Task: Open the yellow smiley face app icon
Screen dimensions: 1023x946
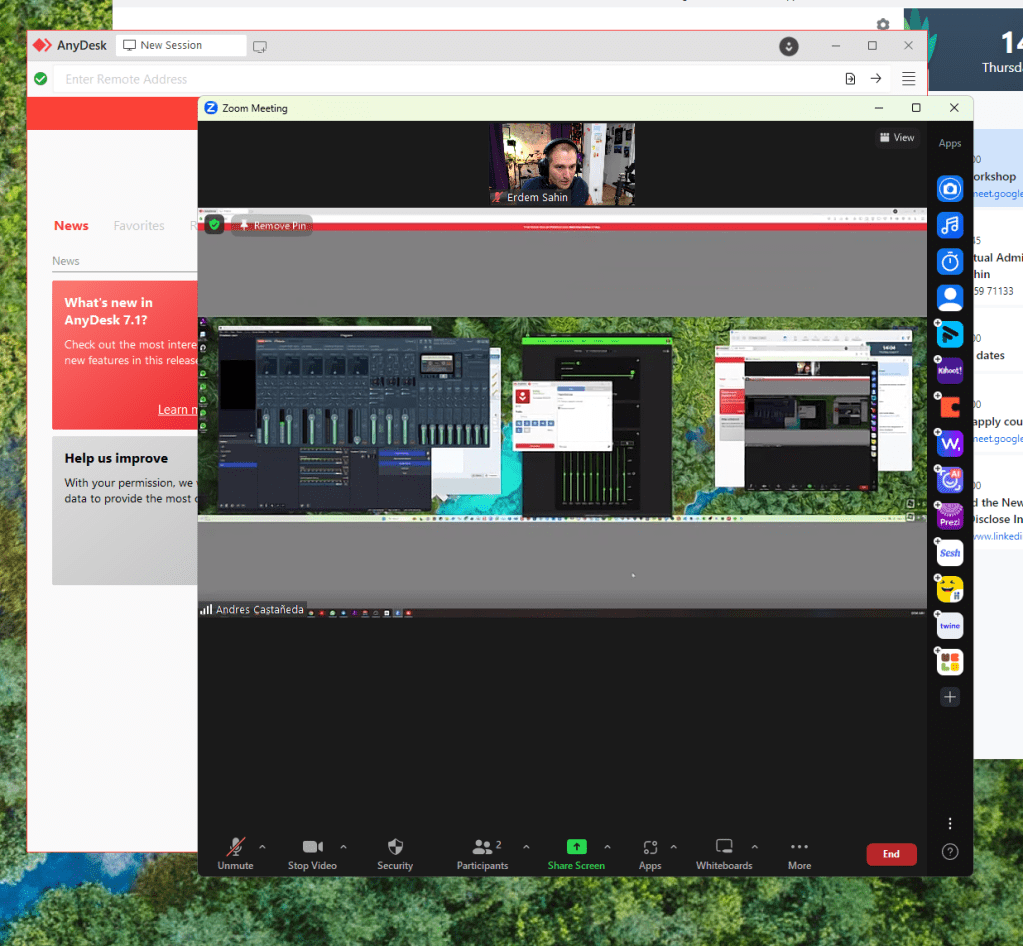Action: (x=950, y=589)
